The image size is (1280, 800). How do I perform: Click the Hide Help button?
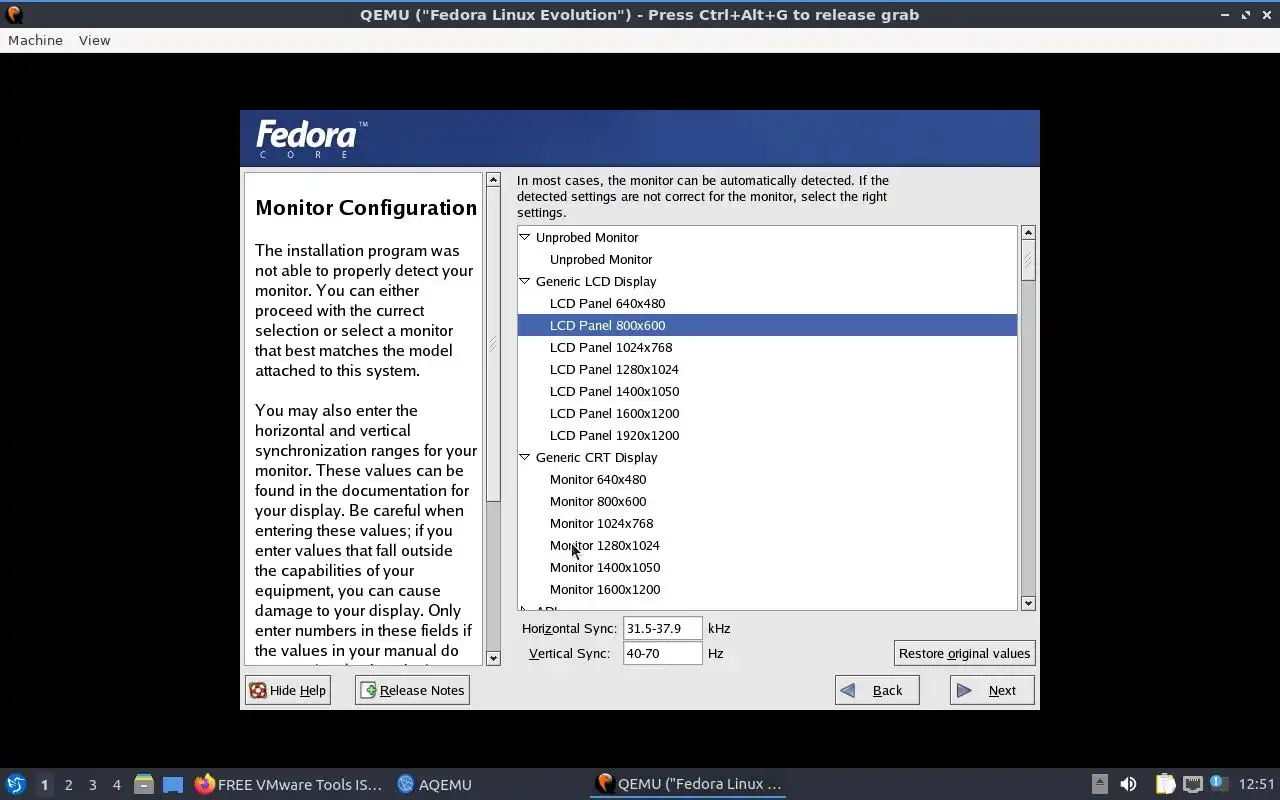coord(288,690)
